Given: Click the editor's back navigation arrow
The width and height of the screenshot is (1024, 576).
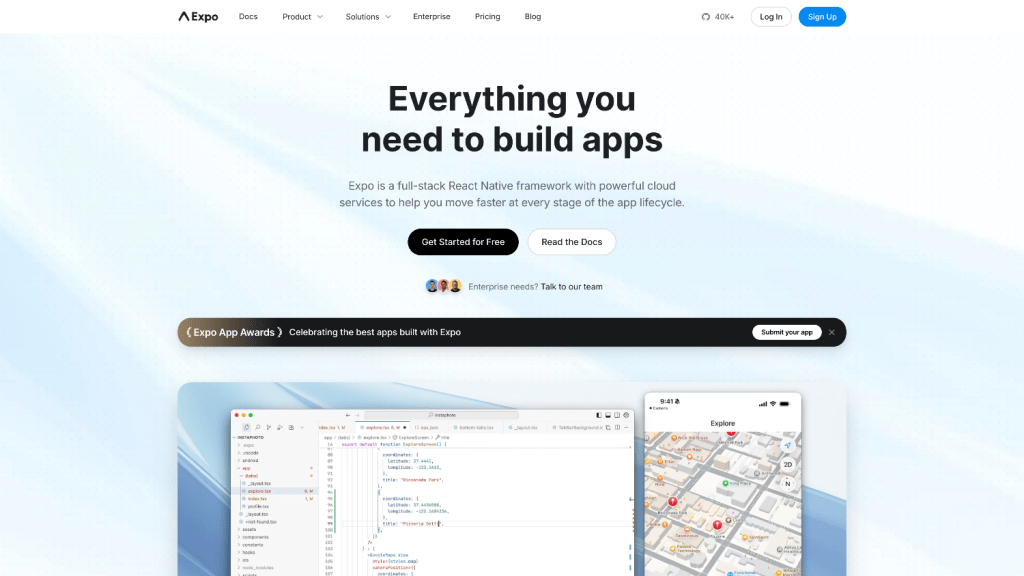Looking at the screenshot, I should 348,415.
